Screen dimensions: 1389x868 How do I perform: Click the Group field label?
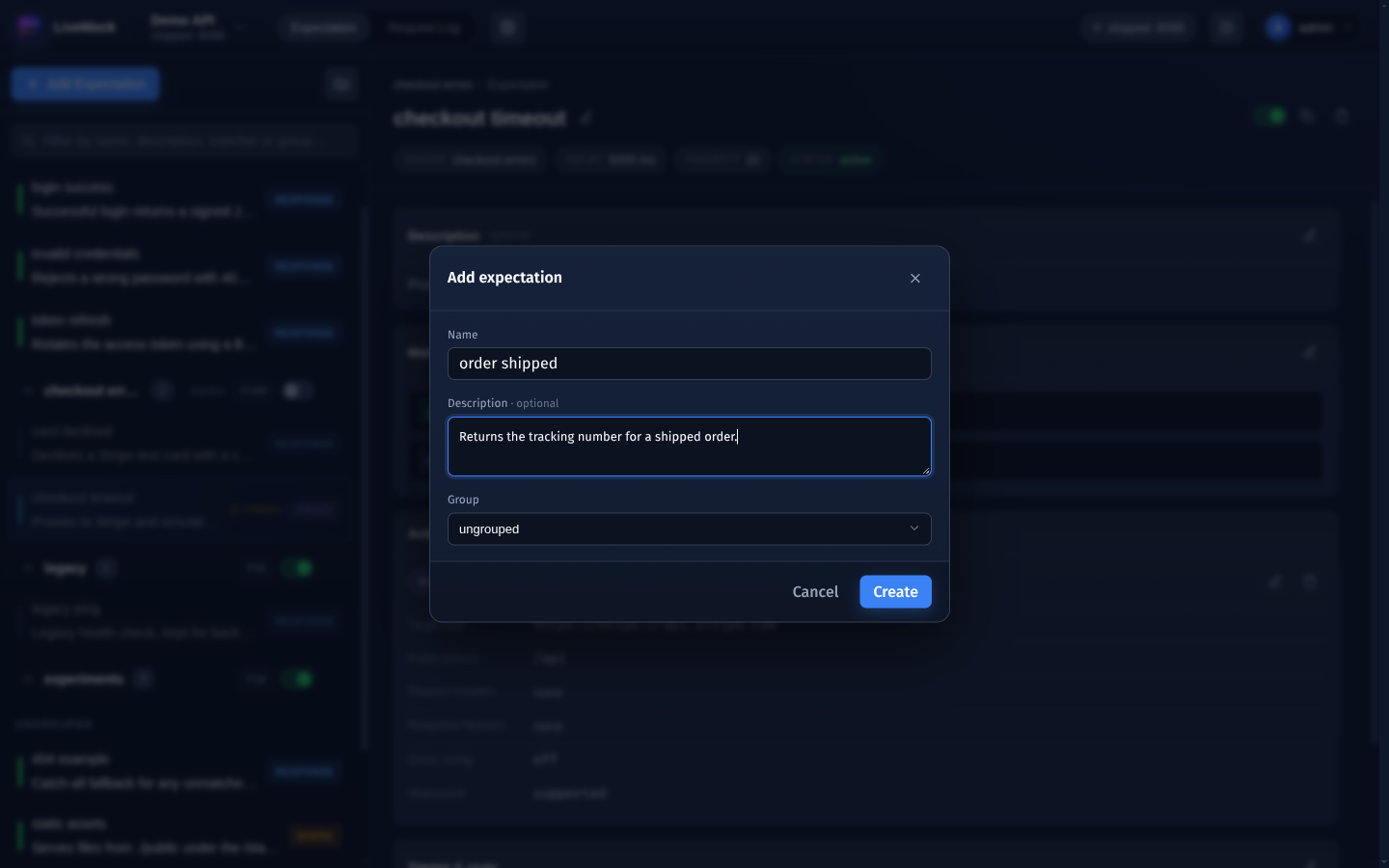pyautogui.click(x=463, y=500)
